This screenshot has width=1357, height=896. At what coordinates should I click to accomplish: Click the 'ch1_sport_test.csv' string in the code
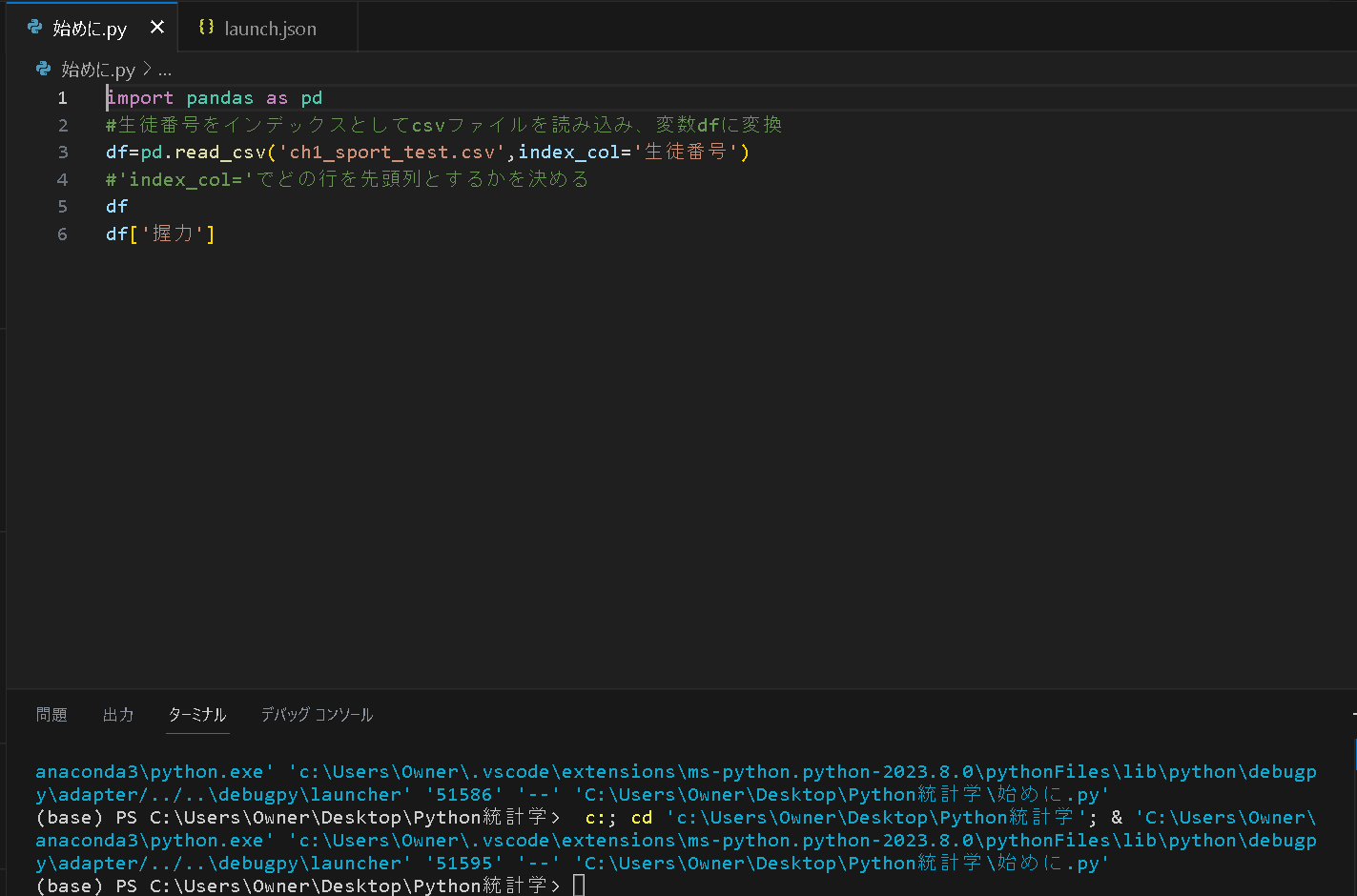[391, 153]
